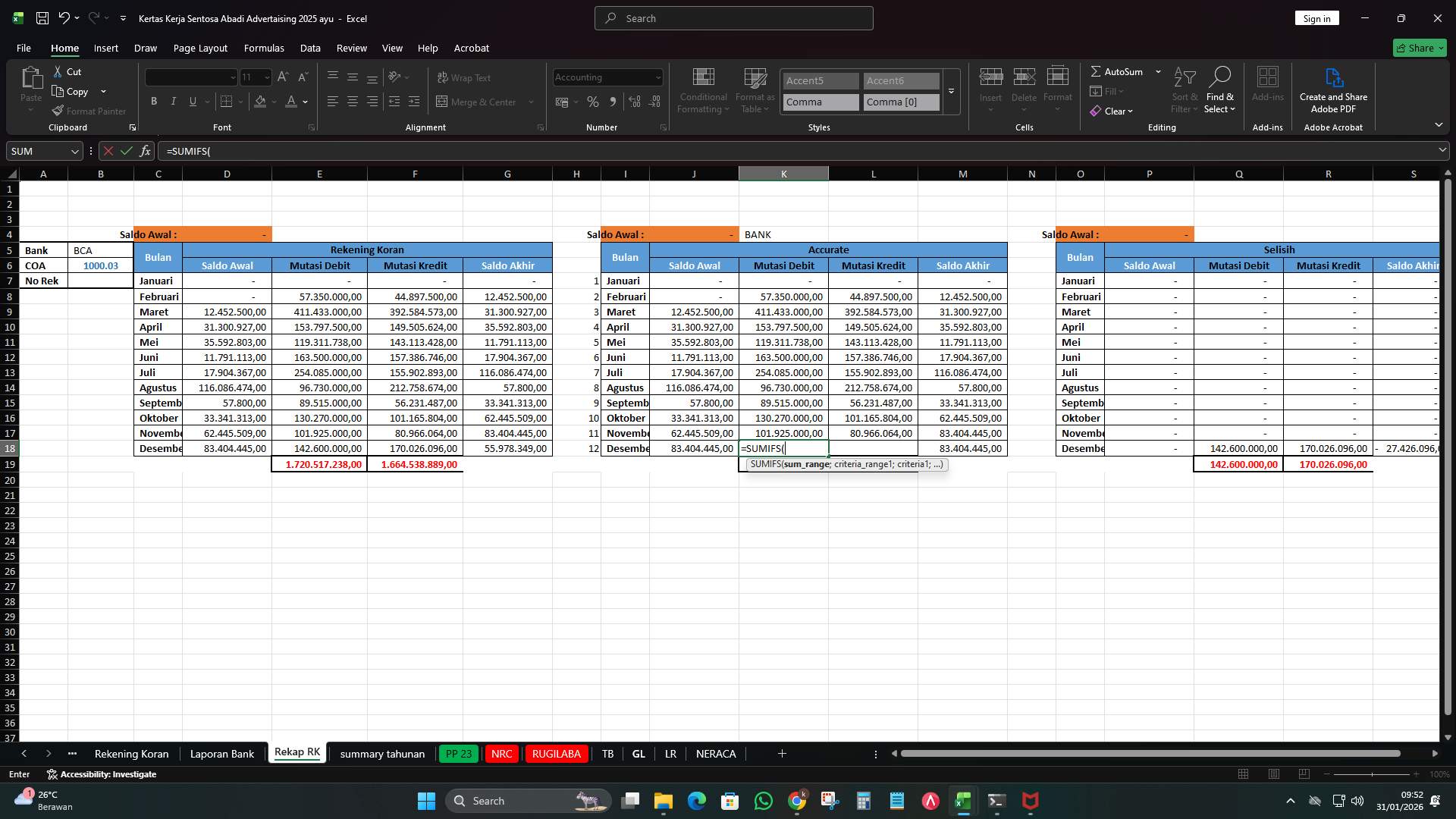The image size is (1456, 819).
Task: Select the Format Painter tool
Action: (x=89, y=111)
